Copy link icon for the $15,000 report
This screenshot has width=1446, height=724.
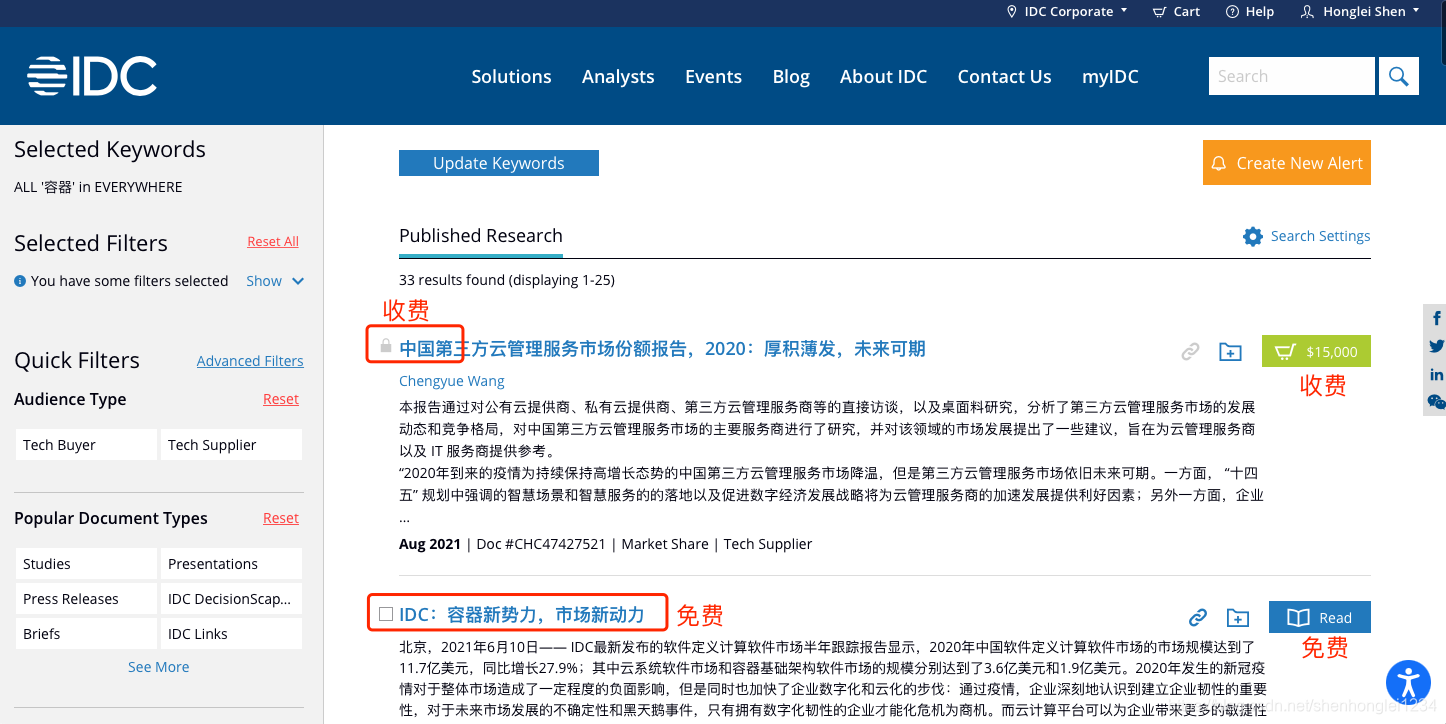[1190, 351]
